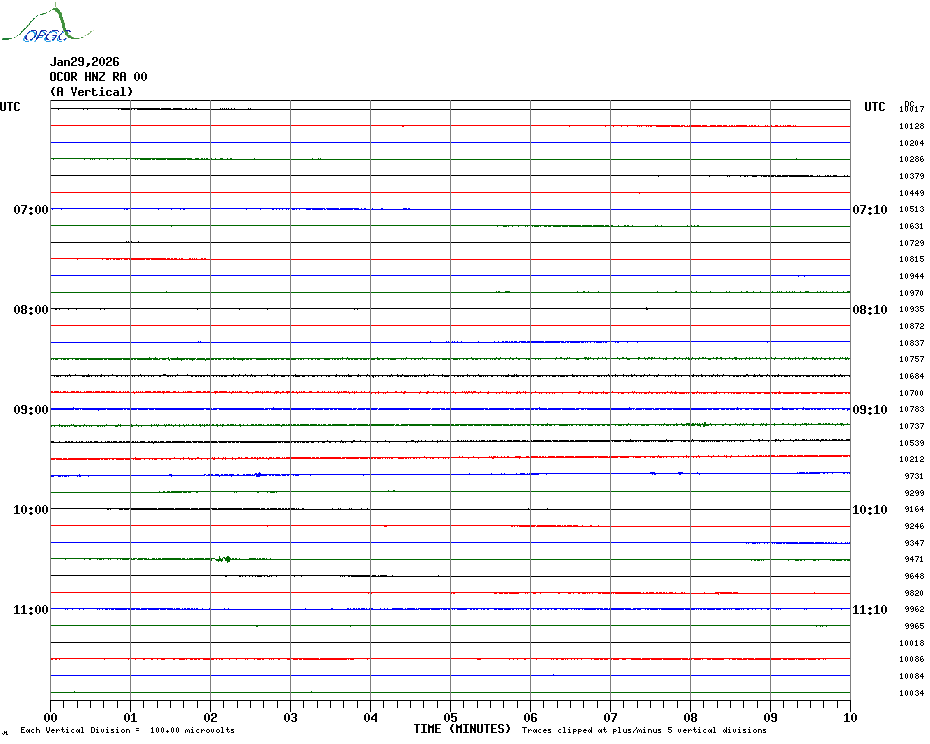Select the OCOR HNZ RA 00 station label
The image size is (930, 744).
pyautogui.click(x=98, y=77)
